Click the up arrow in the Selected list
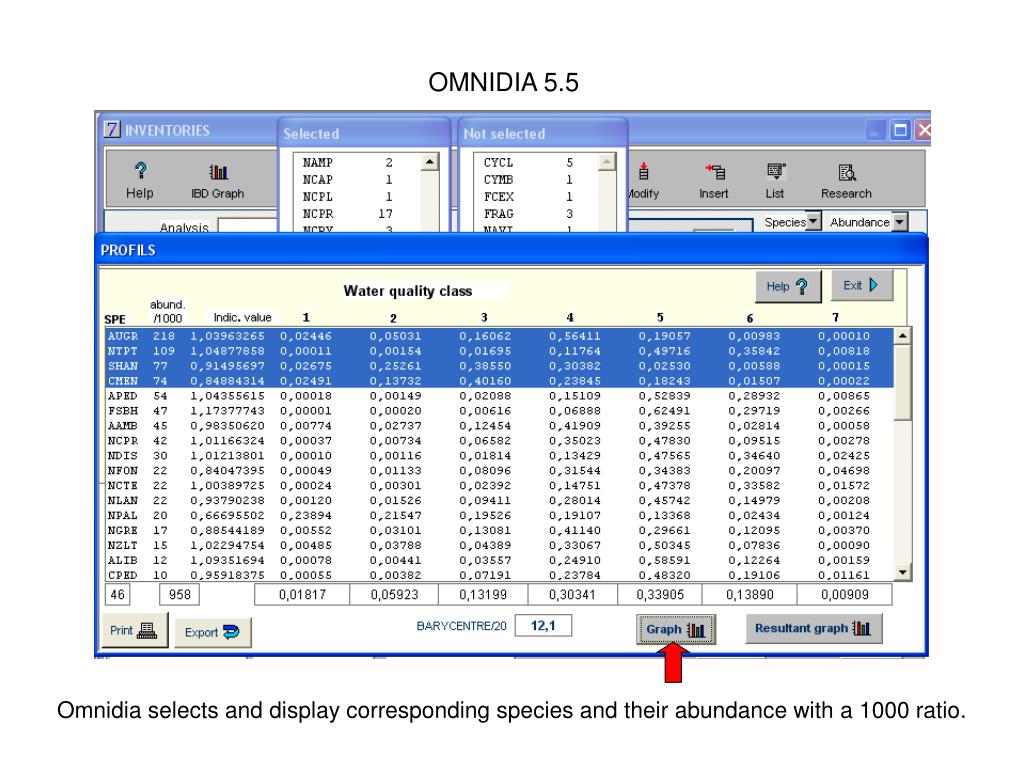 click(430, 161)
